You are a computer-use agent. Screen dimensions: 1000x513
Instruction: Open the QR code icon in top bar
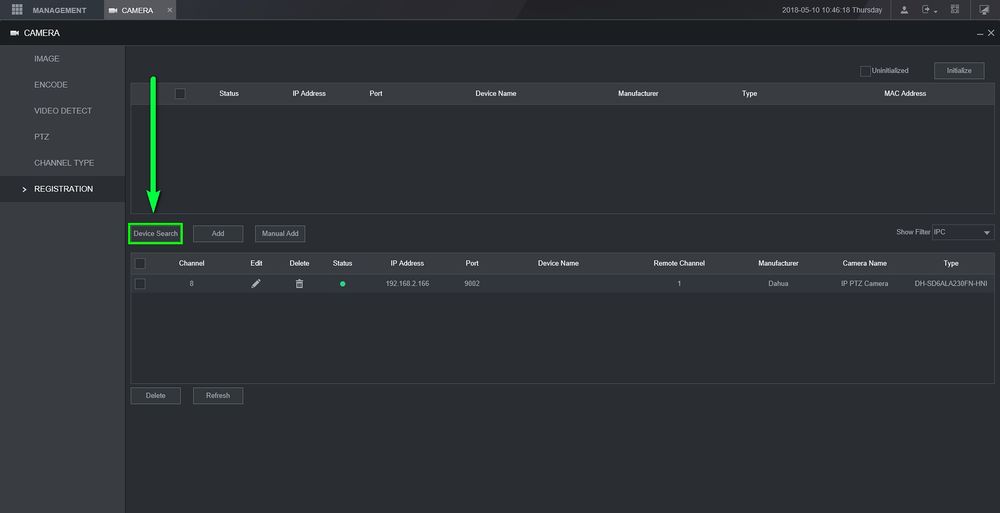[x=955, y=10]
